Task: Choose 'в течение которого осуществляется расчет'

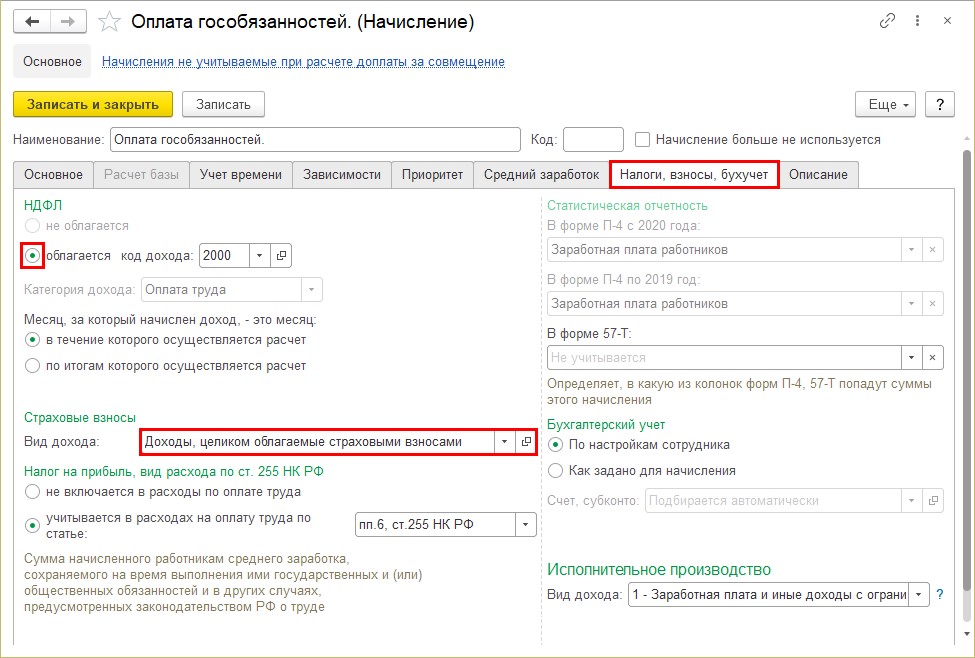Action: click(x=32, y=340)
